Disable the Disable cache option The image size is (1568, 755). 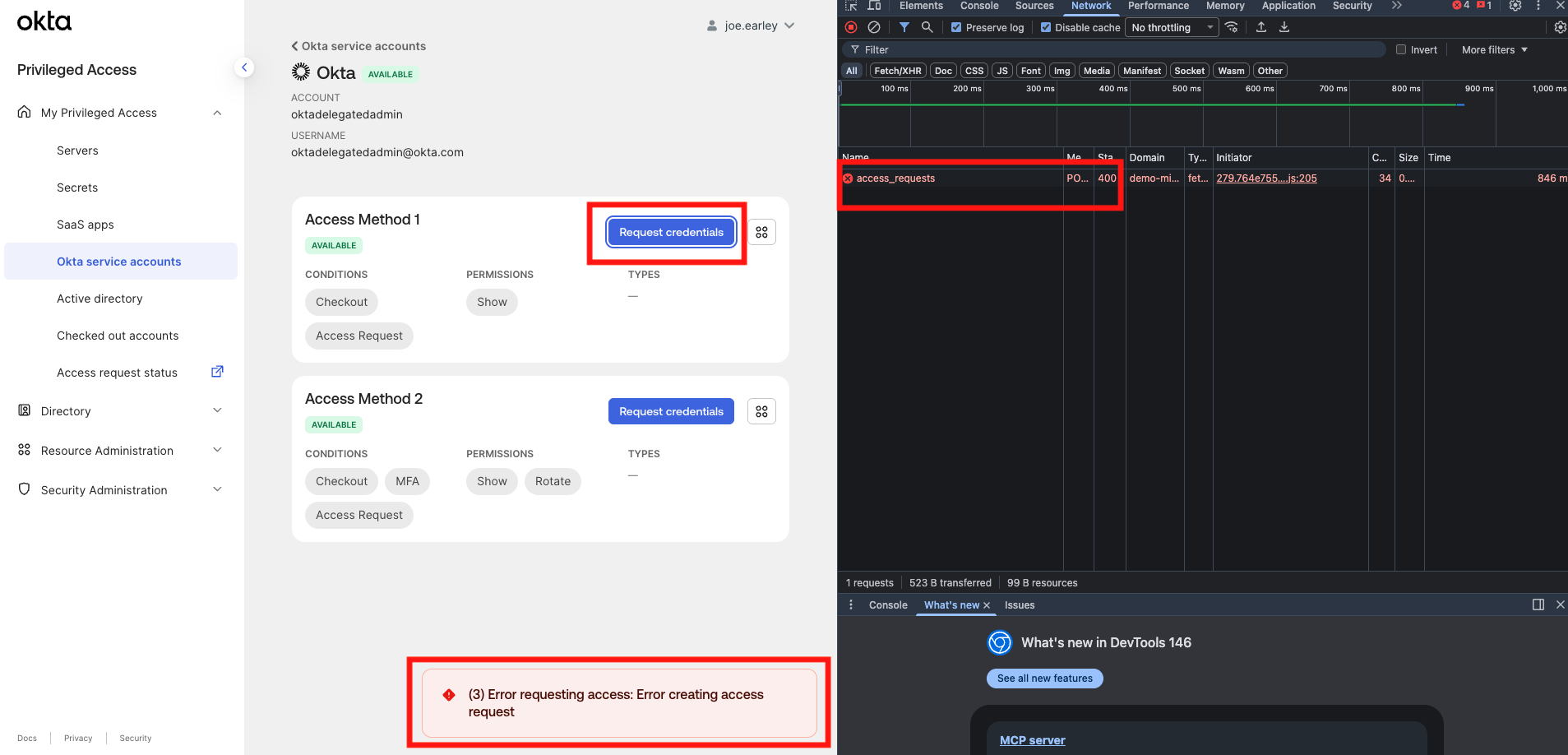pos(1046,27)
